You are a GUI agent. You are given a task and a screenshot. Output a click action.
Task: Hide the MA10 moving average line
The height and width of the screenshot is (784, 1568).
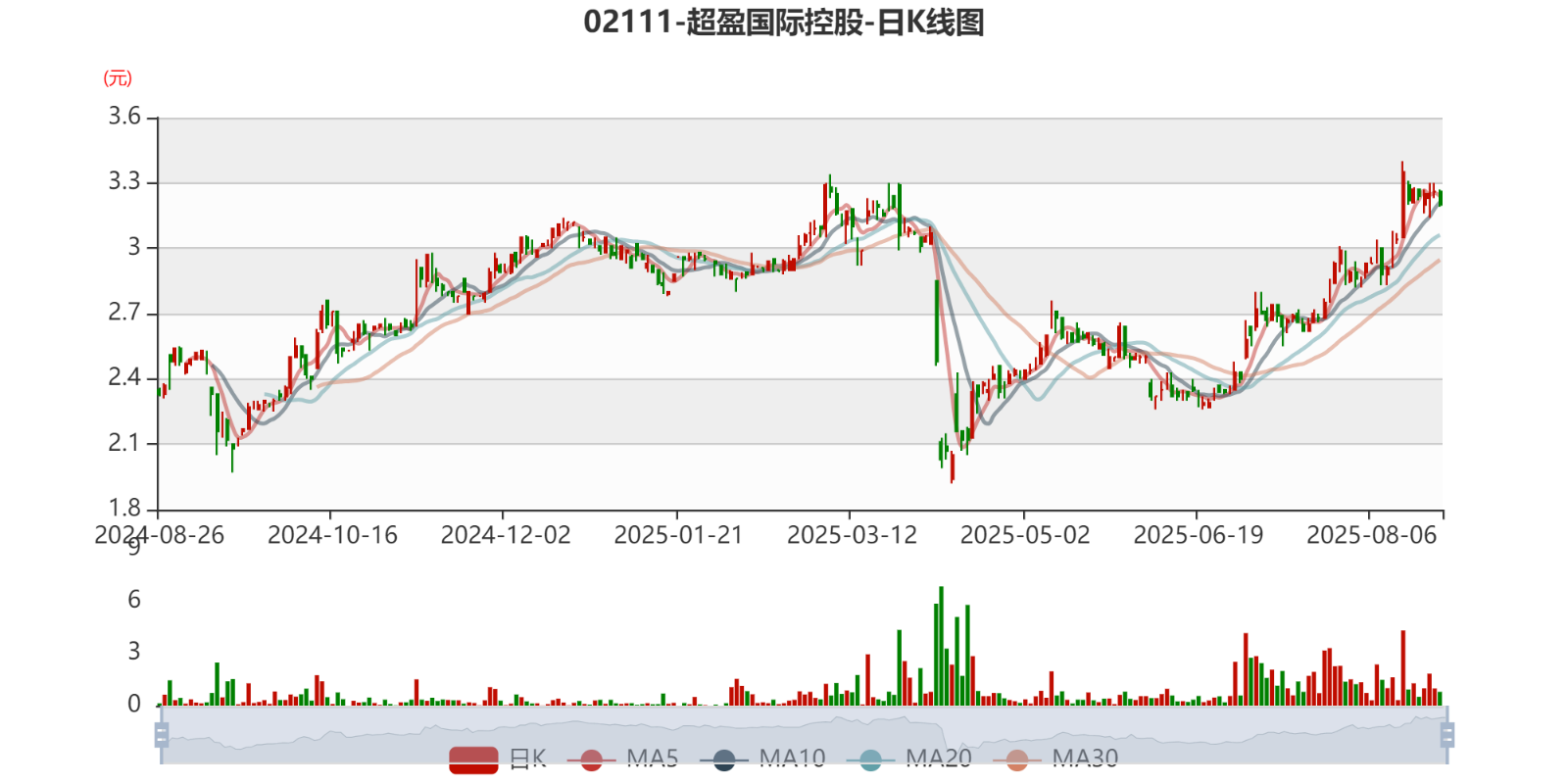click(762, 759)
